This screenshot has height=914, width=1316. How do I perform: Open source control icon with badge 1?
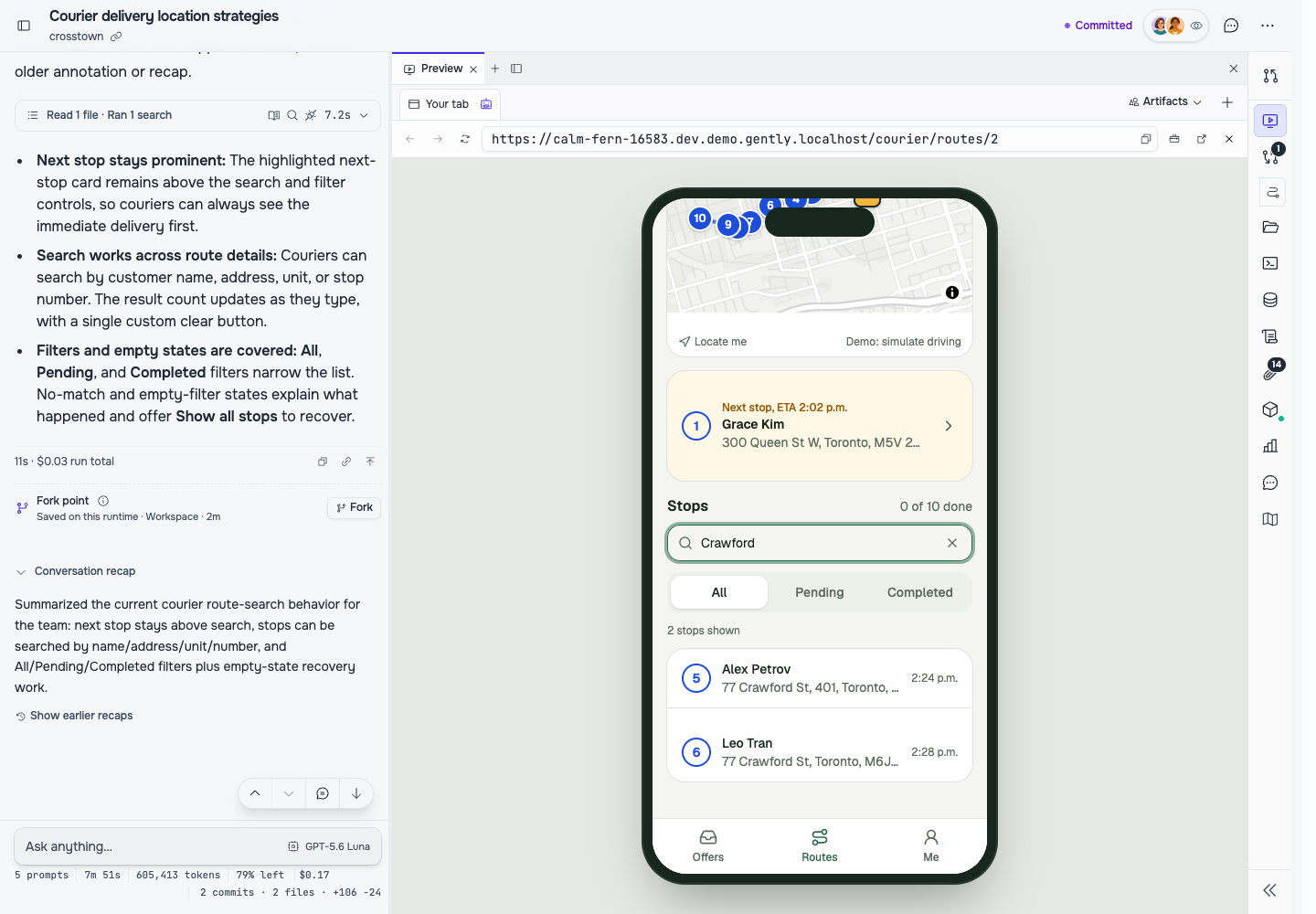[x=1270, y=156]
